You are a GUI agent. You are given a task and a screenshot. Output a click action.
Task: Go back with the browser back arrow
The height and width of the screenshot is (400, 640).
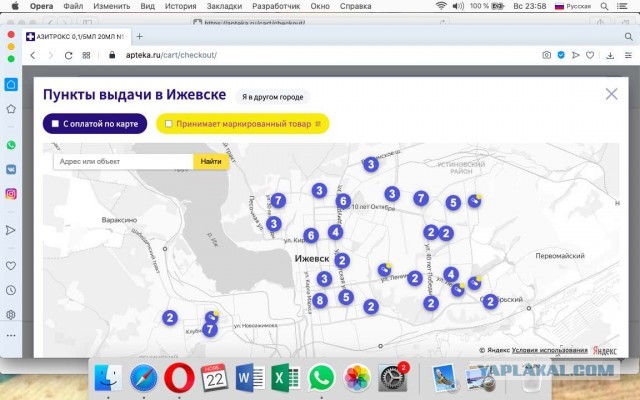click(33, 55)
